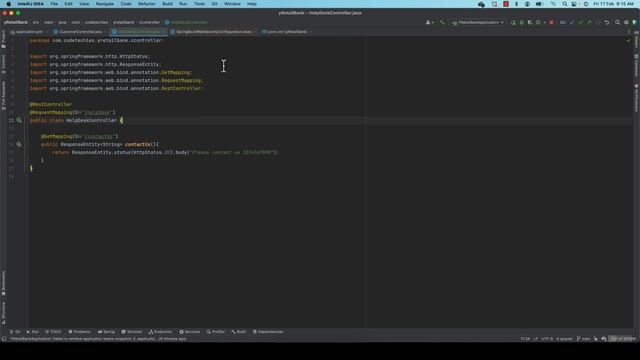Click the green build hammer icon
640x360 pixels.
tap(442, 22)
